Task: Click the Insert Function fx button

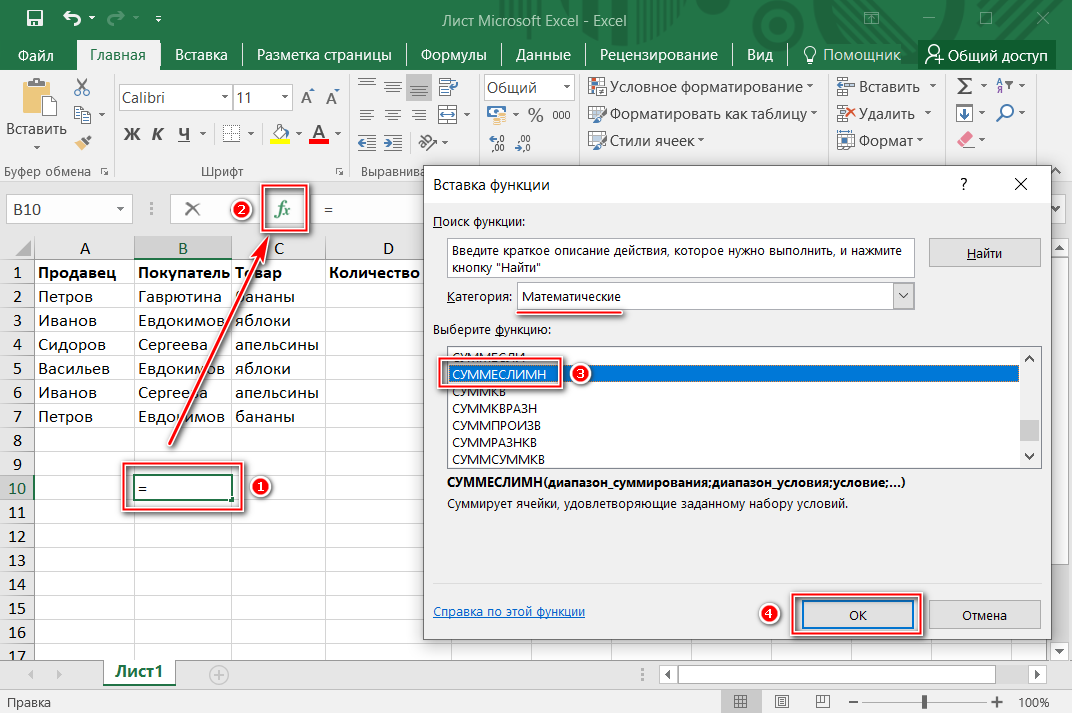Action: (283, 208)
